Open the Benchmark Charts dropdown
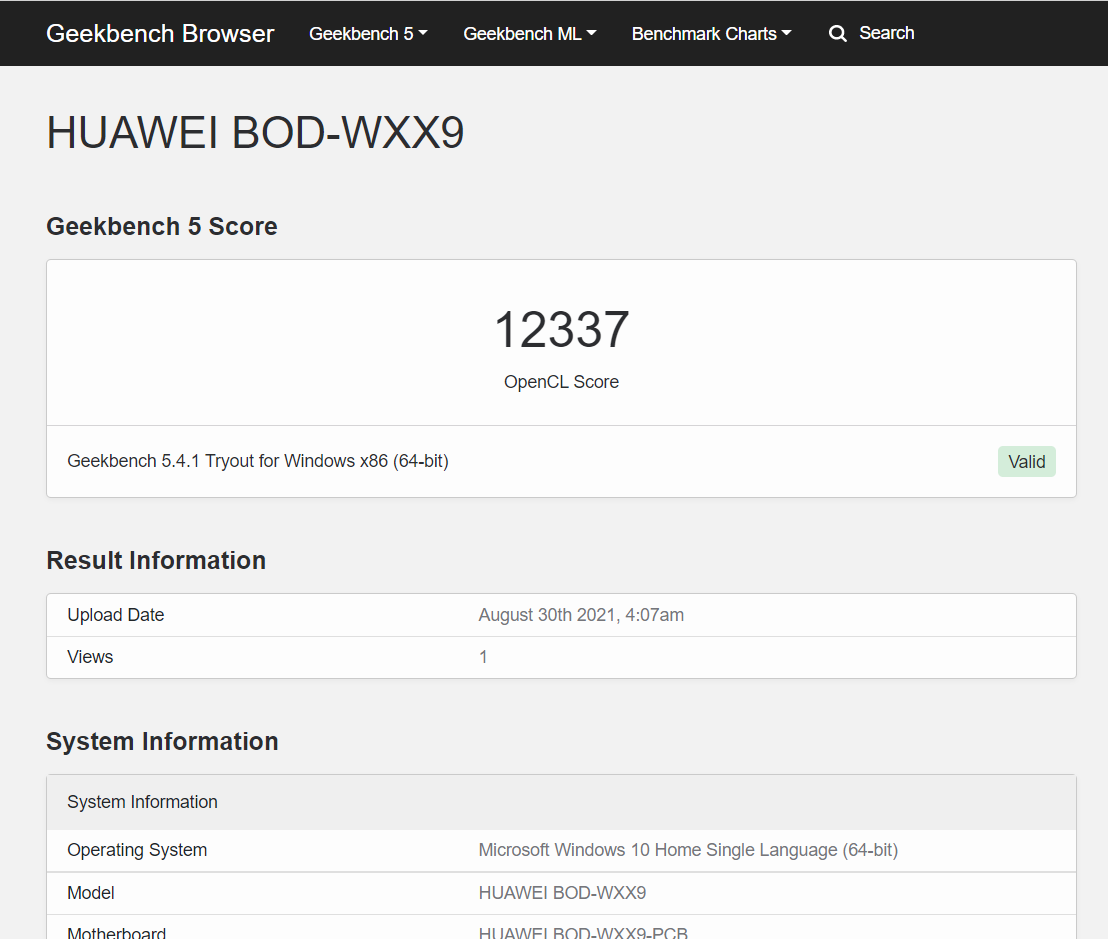 point(711,34)
